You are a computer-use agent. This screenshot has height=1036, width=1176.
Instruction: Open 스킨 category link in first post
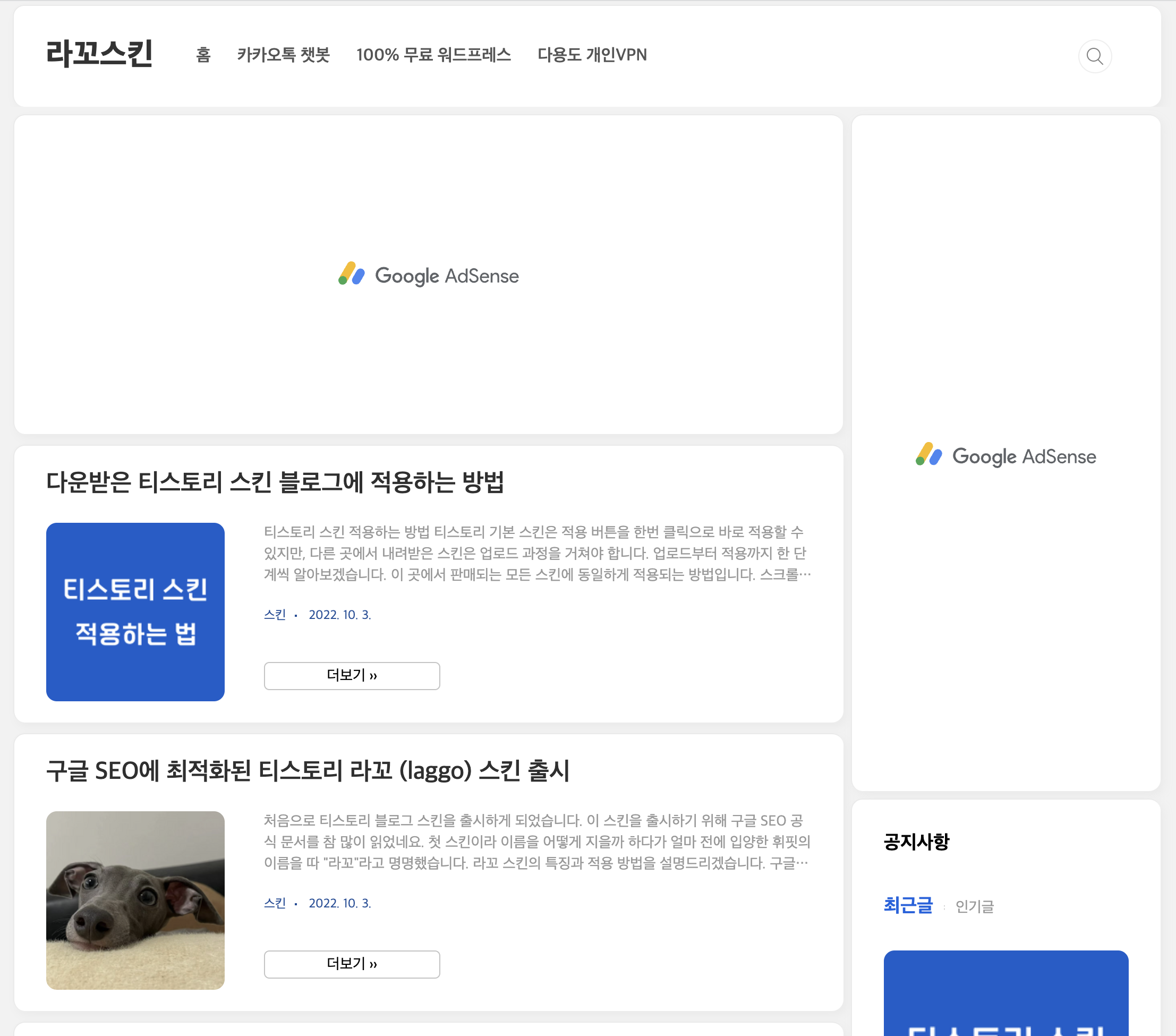[275, 615]
